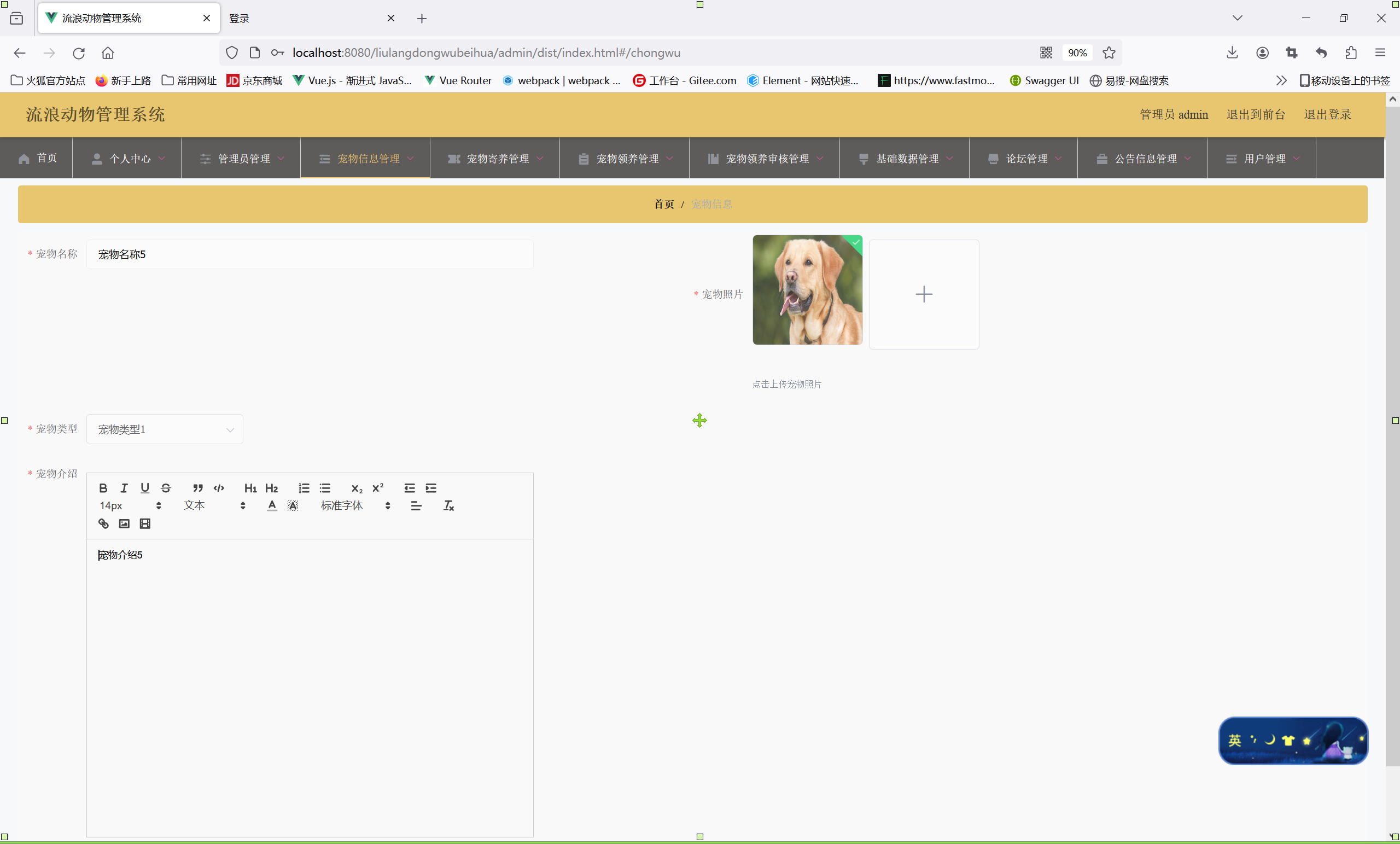Insert a blockquote in the editor
The height and width of the screenshot is (844, 1400).
coord(197,488)
